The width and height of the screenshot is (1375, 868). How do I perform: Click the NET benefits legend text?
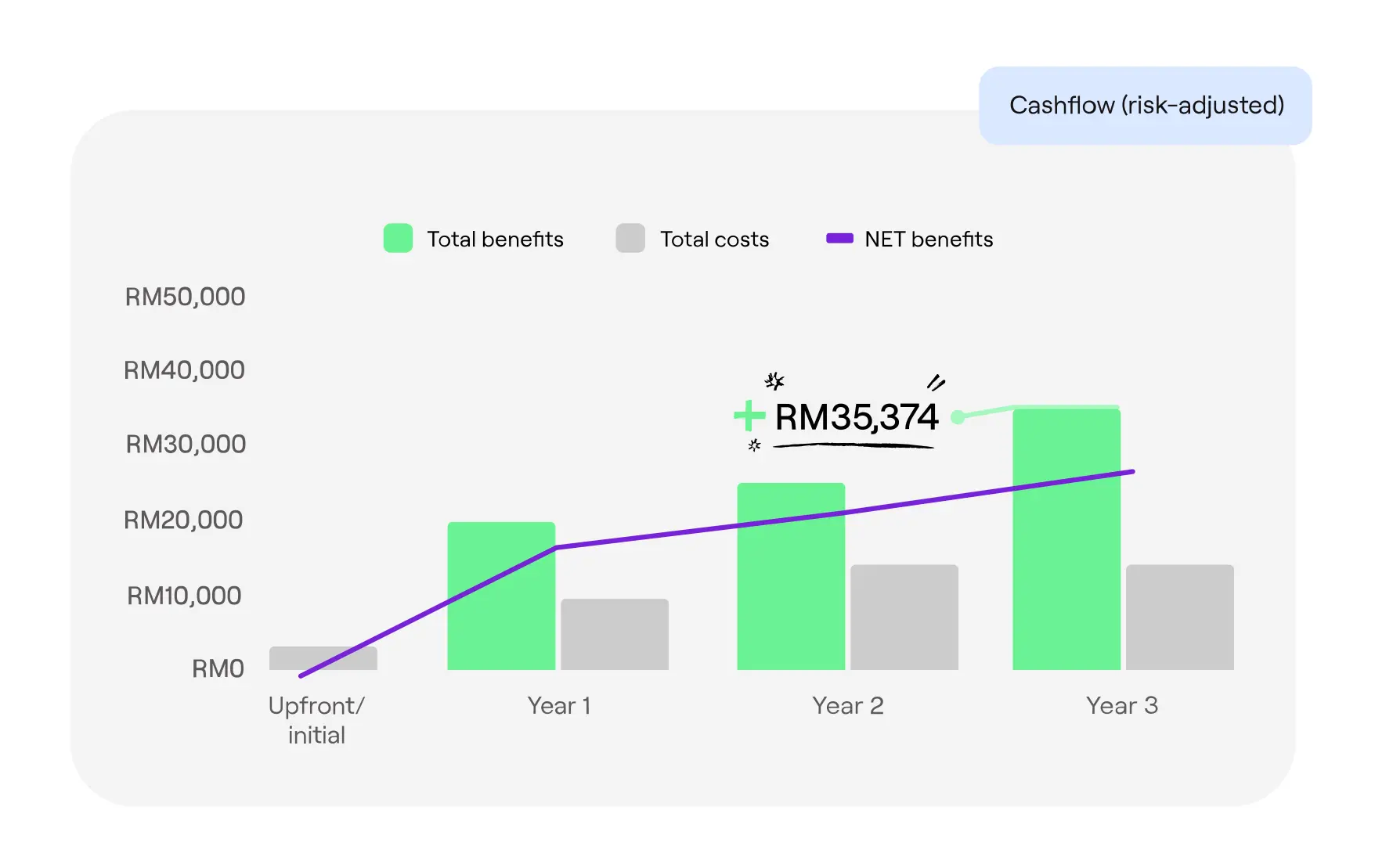pos(929,240)
